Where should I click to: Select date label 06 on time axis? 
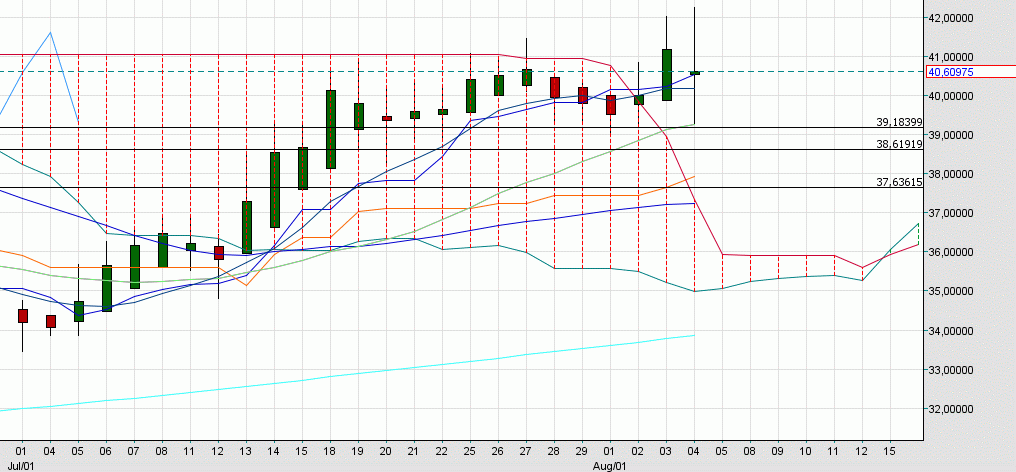tap(106, 451)
